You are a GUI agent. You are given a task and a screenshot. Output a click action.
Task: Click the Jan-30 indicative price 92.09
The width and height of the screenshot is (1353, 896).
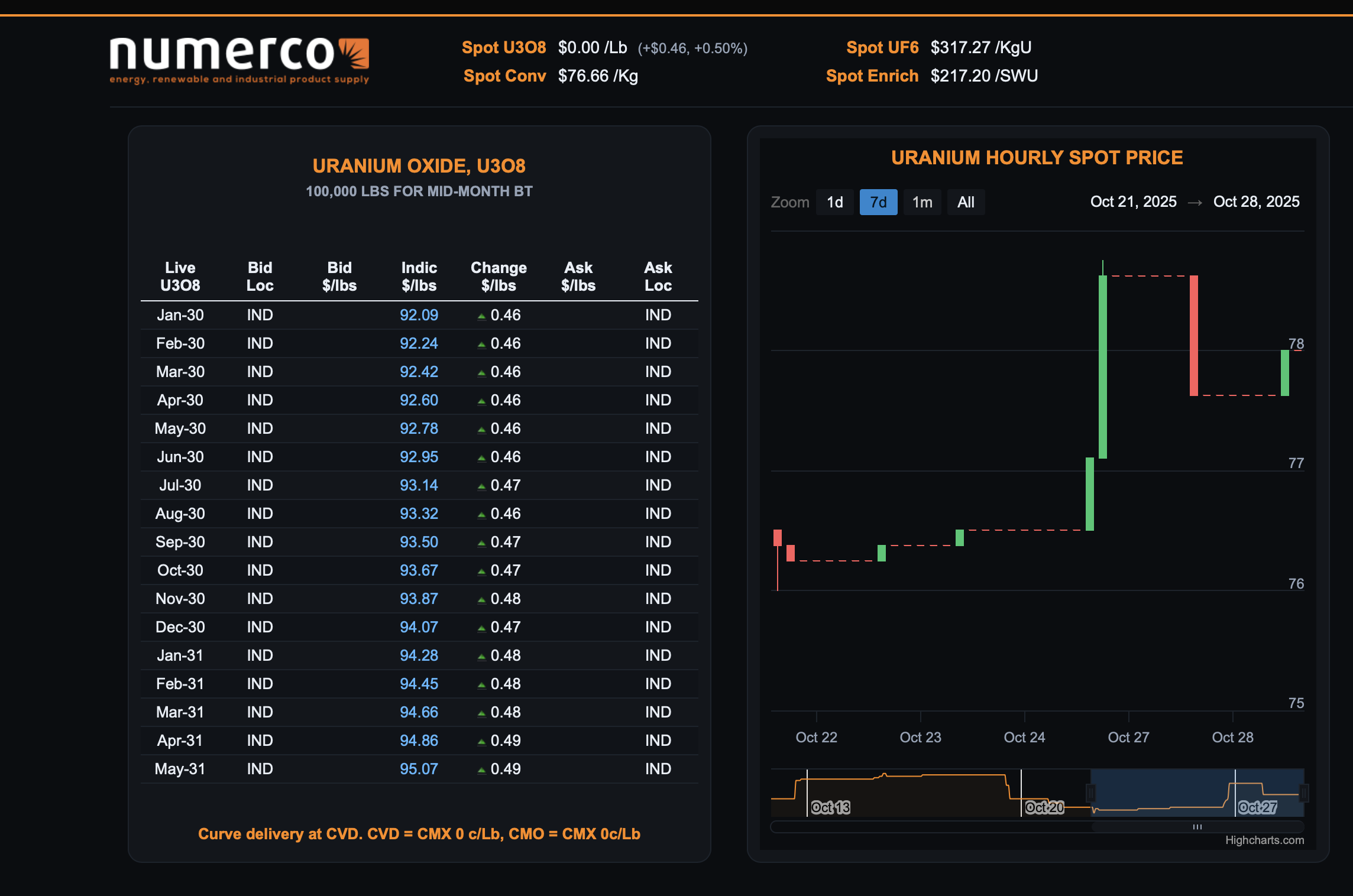pyautogui.click(x=419, y=315)
